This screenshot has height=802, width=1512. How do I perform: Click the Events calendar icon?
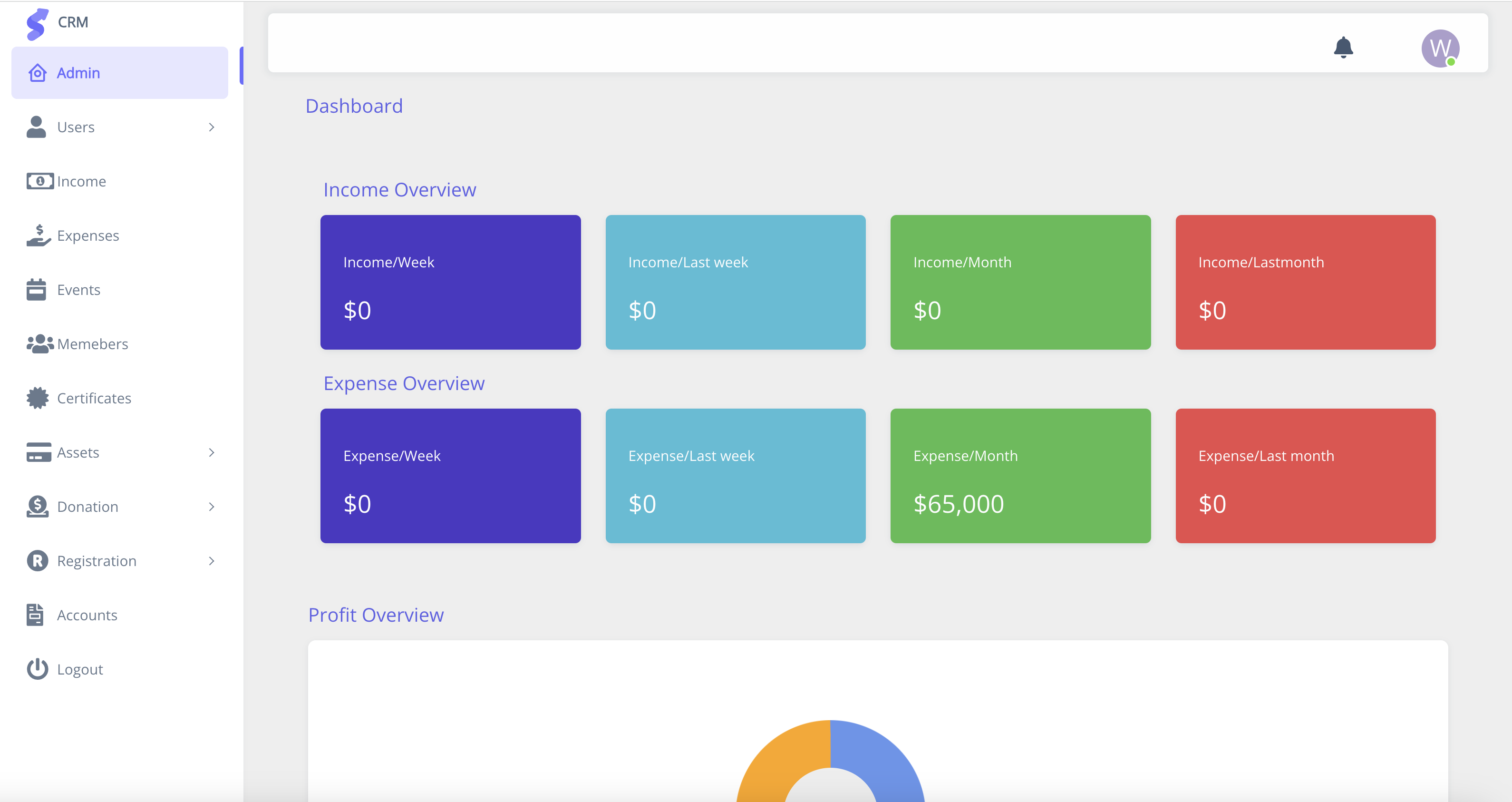(x=37, y=289)
